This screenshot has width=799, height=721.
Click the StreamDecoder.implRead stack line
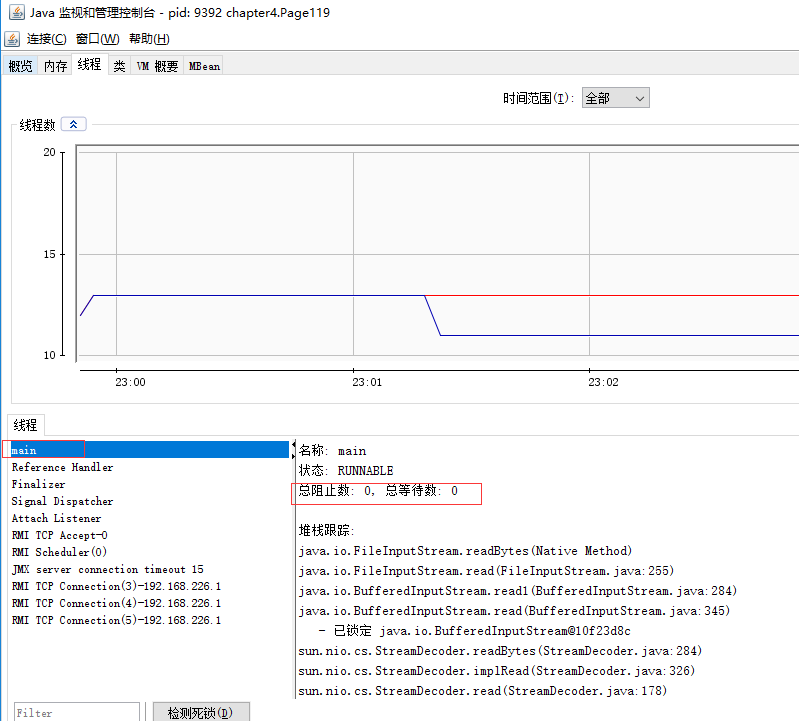pyautogui.click(x=497, y=671)
